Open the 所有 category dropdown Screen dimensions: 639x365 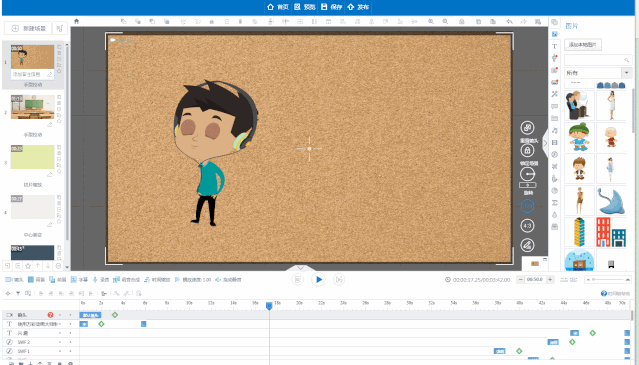click(x=598, y=73)
